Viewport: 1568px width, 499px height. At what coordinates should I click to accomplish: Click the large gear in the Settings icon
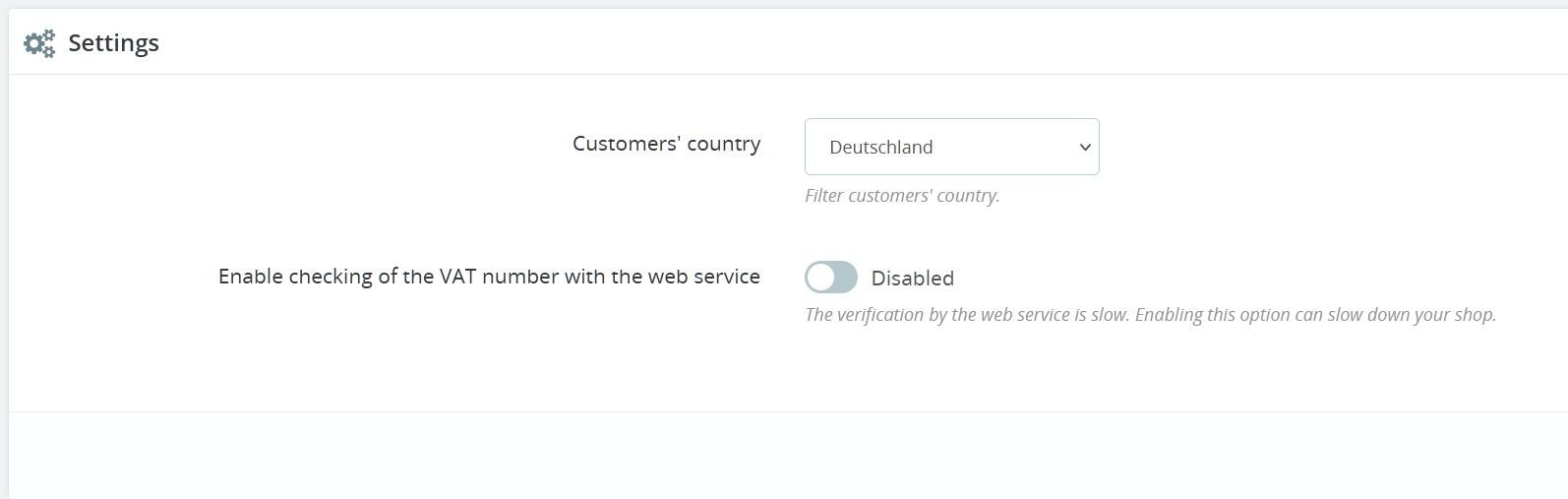tap(35, 42)
